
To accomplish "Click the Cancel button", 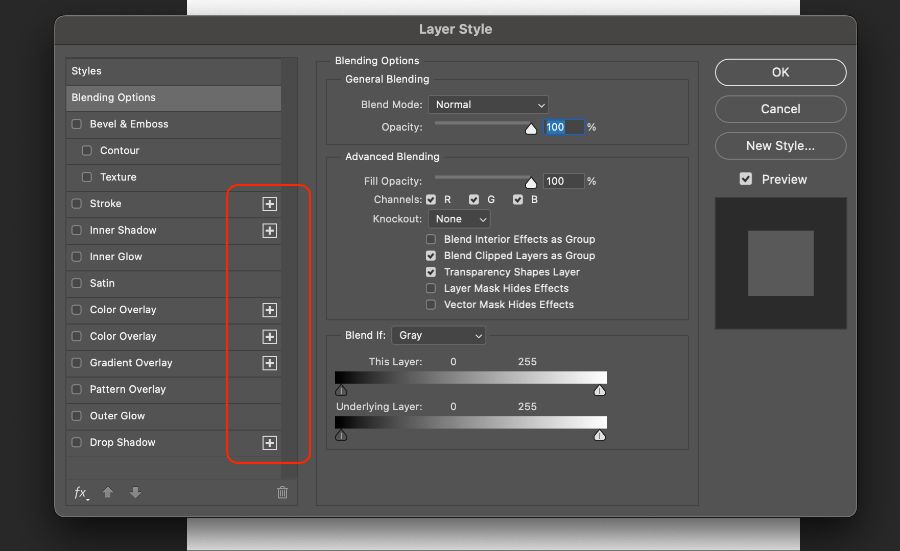I will (781, 109).
